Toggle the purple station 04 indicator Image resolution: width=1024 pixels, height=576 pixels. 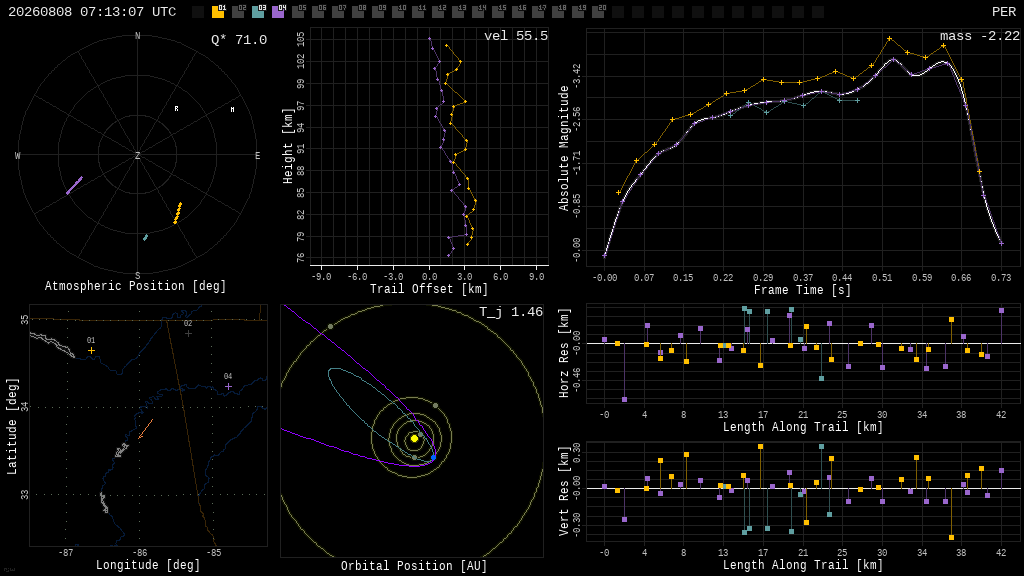[x=278, y=12]
